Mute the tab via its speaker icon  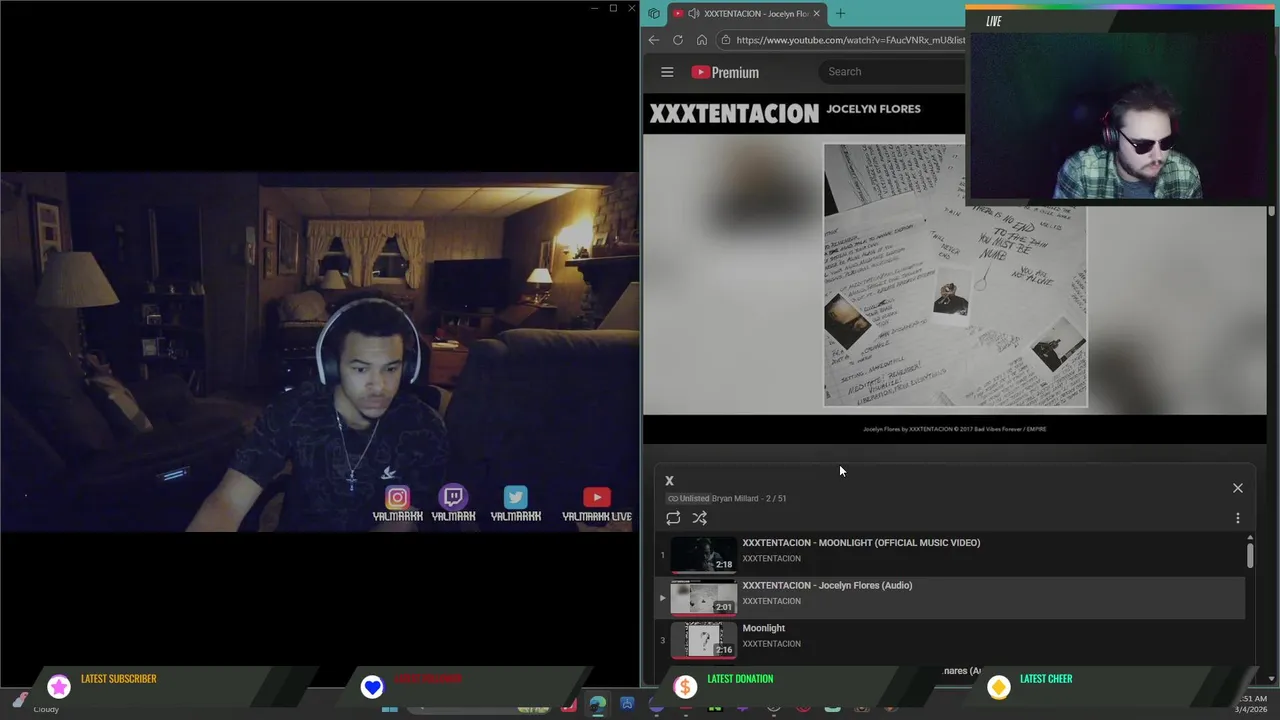(x=693, y=13)
